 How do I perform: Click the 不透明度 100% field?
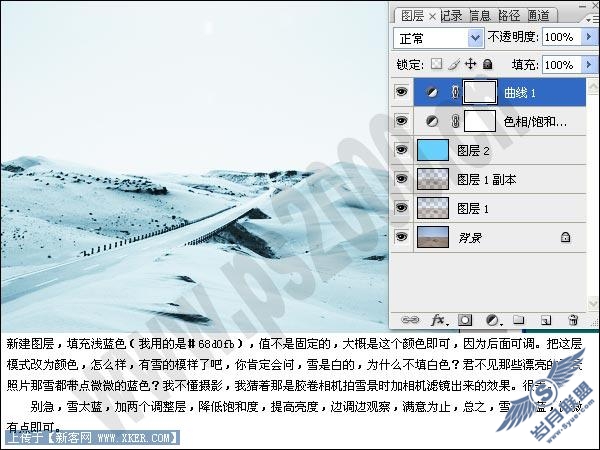pos(561,37)
